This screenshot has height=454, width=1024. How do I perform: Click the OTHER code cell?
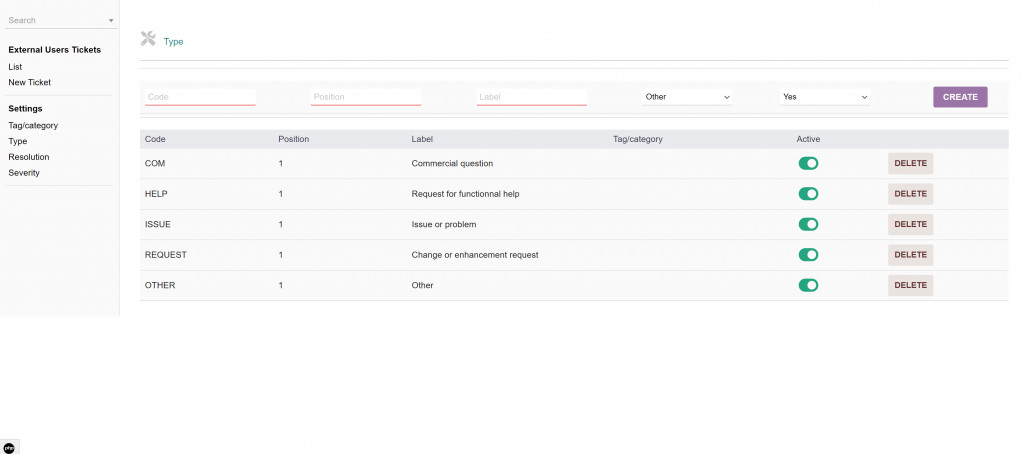click(160, 285)
